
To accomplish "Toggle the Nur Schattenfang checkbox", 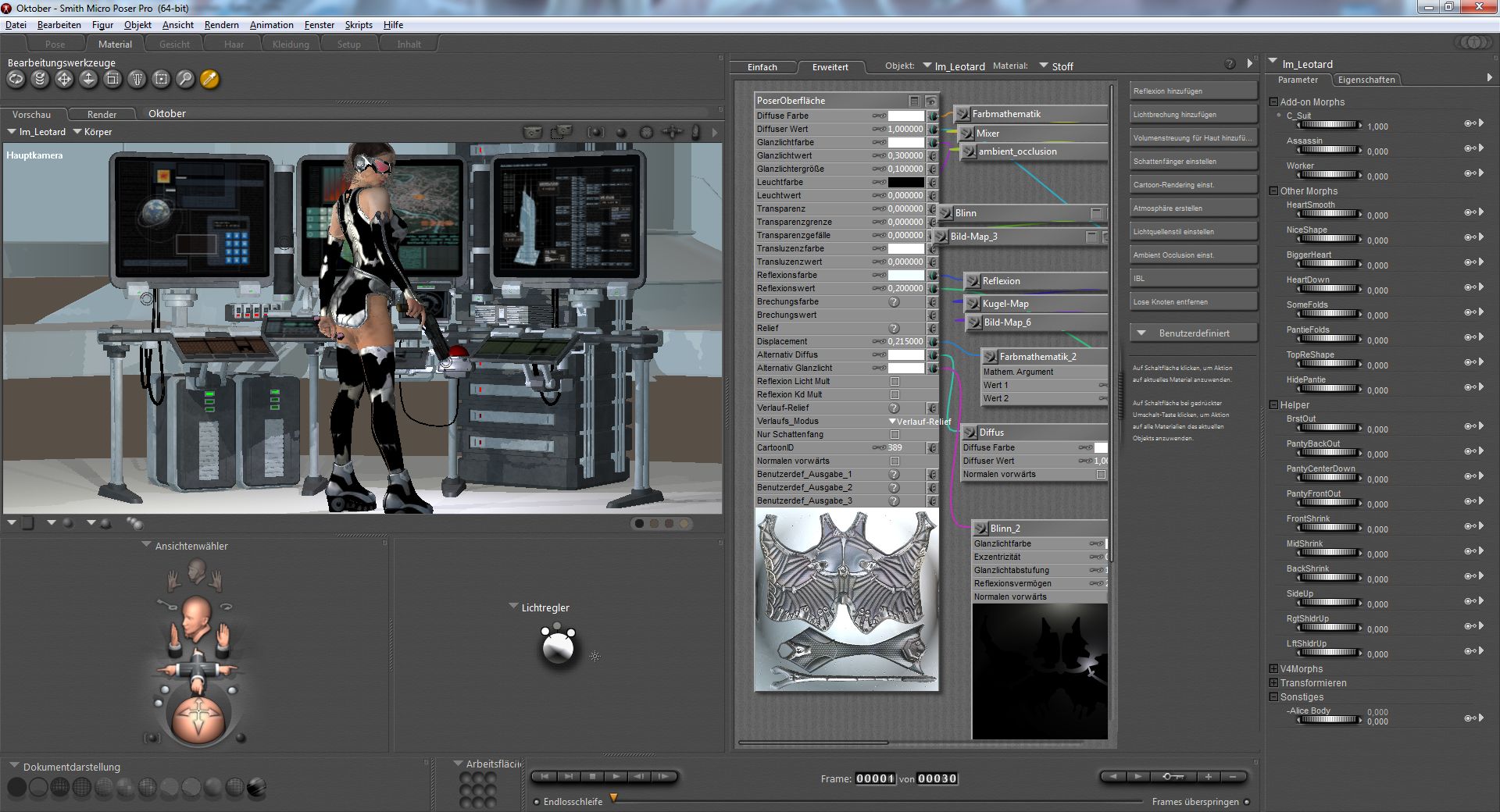I will (895, 435).
